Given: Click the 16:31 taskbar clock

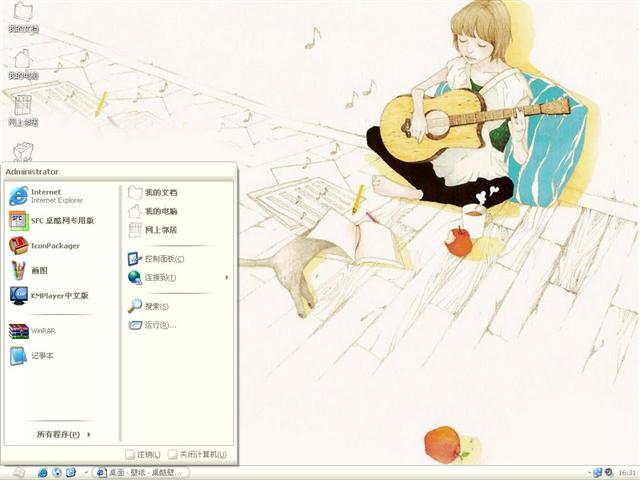Looking at the screenshot, I should tap(627, 473).
